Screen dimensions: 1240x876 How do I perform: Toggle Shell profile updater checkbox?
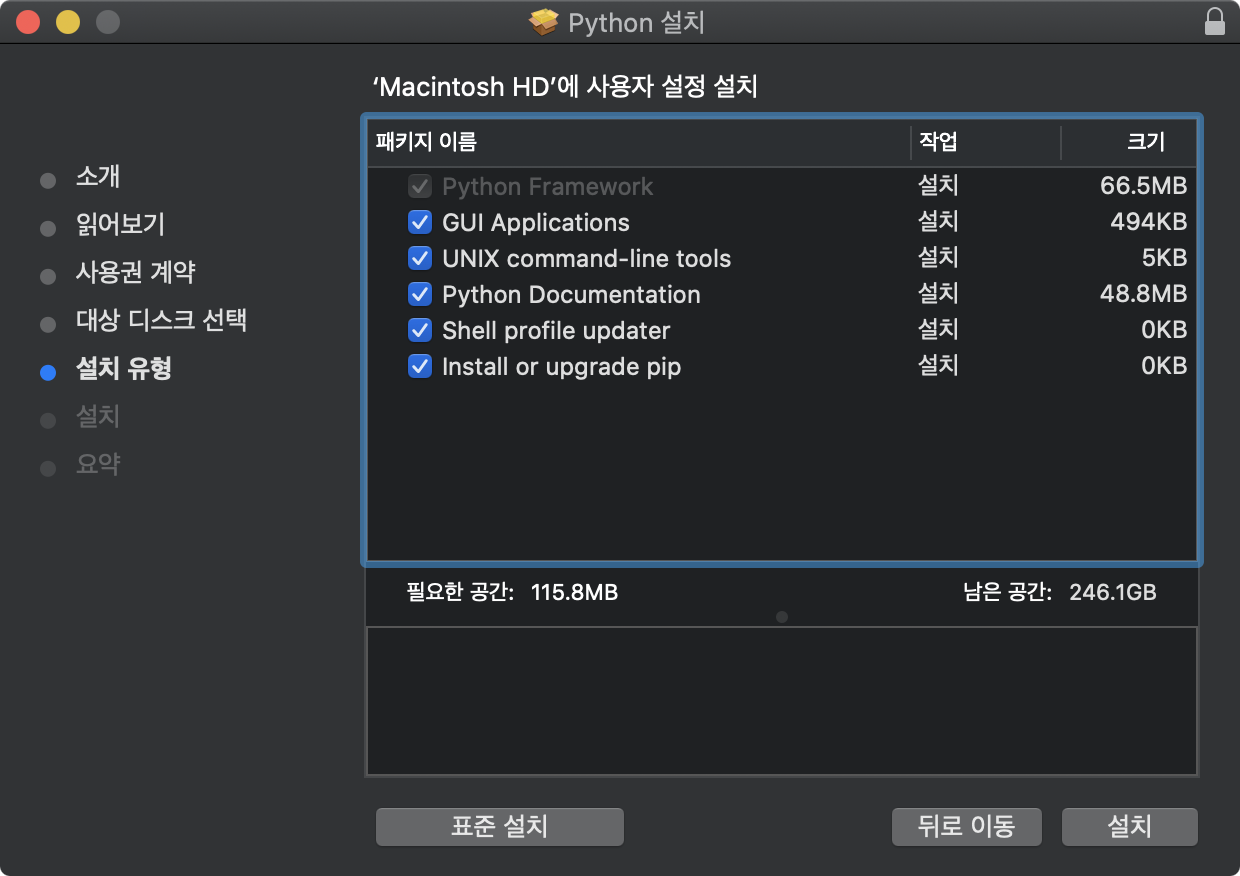[420, 330]
